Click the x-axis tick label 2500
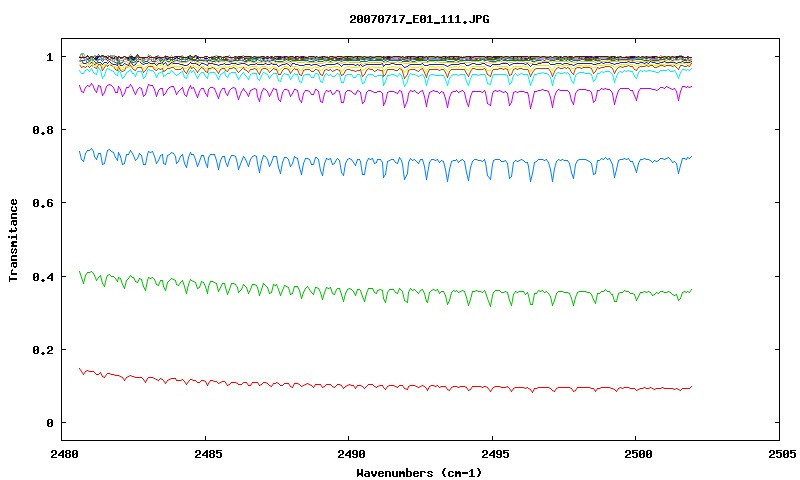 [x=638, y=453]
